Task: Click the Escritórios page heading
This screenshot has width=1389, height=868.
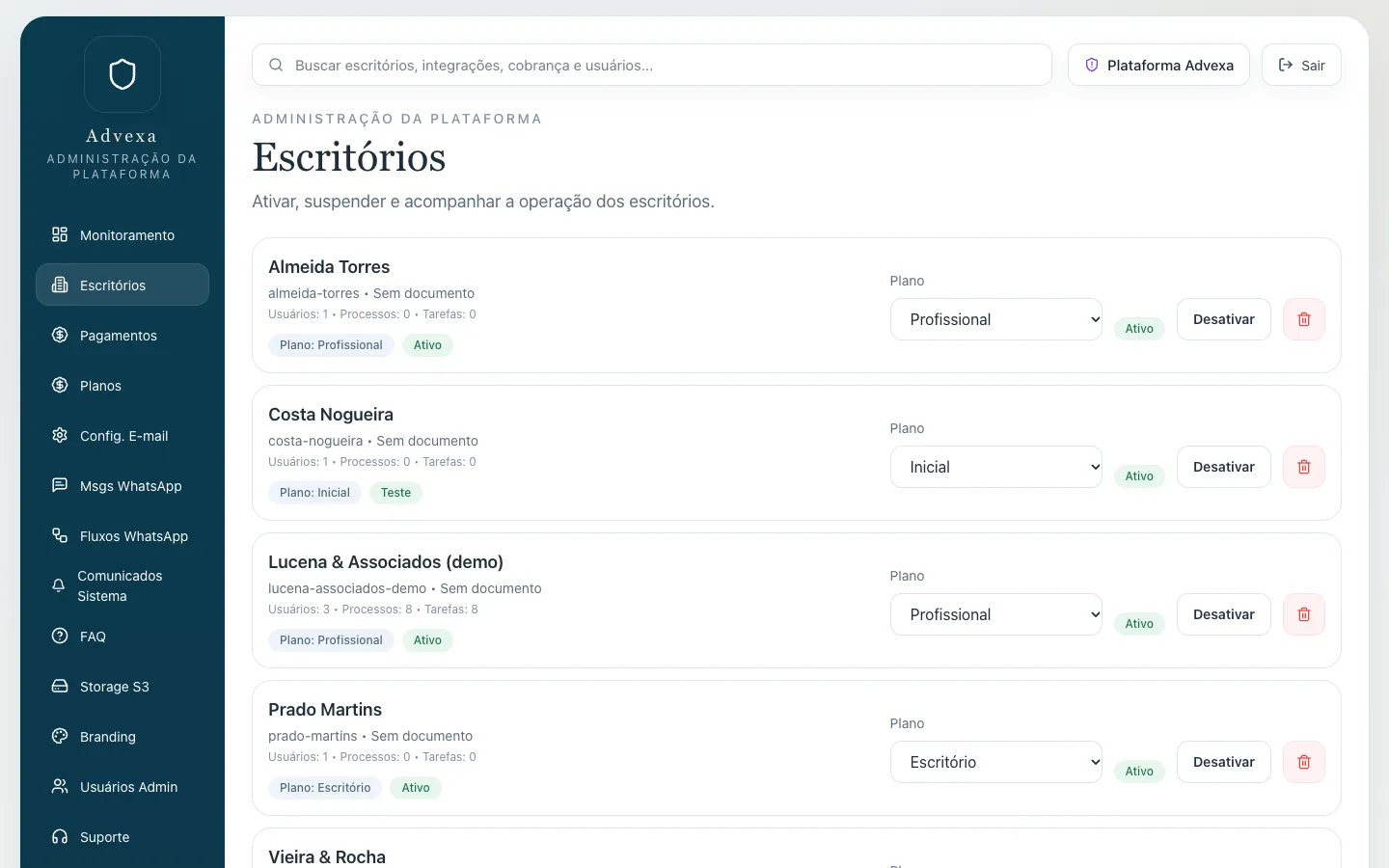Action: 349,157
